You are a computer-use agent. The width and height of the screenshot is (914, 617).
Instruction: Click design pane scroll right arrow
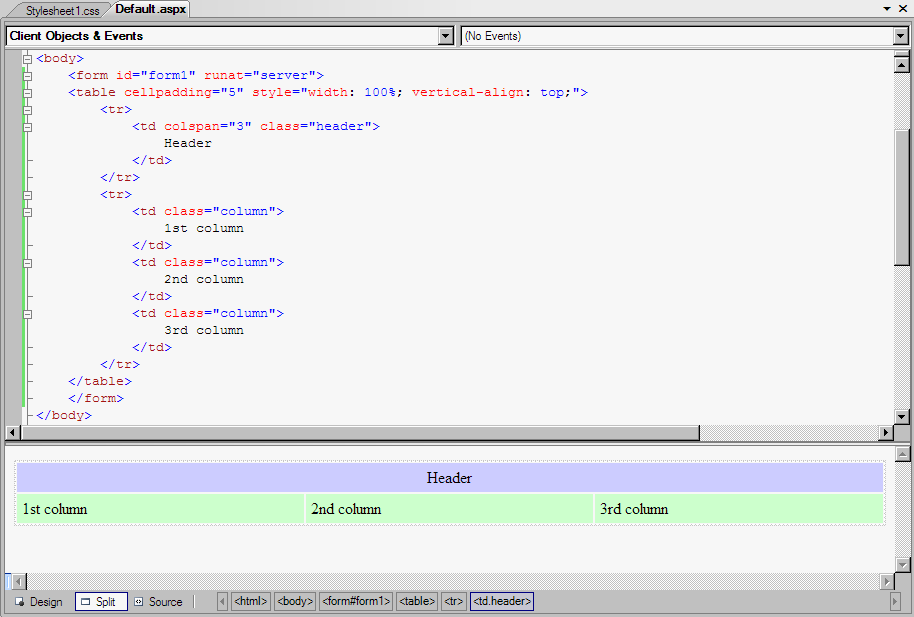click(x=887, y=581)
